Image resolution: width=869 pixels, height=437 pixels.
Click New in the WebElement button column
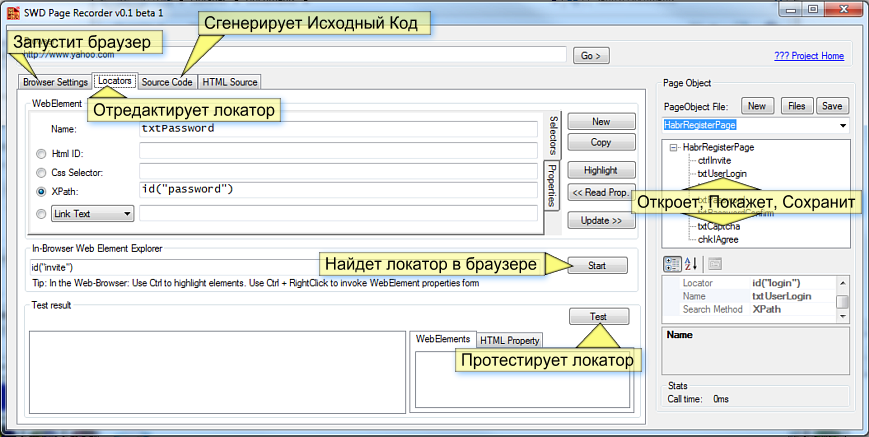tap(601, 121)
